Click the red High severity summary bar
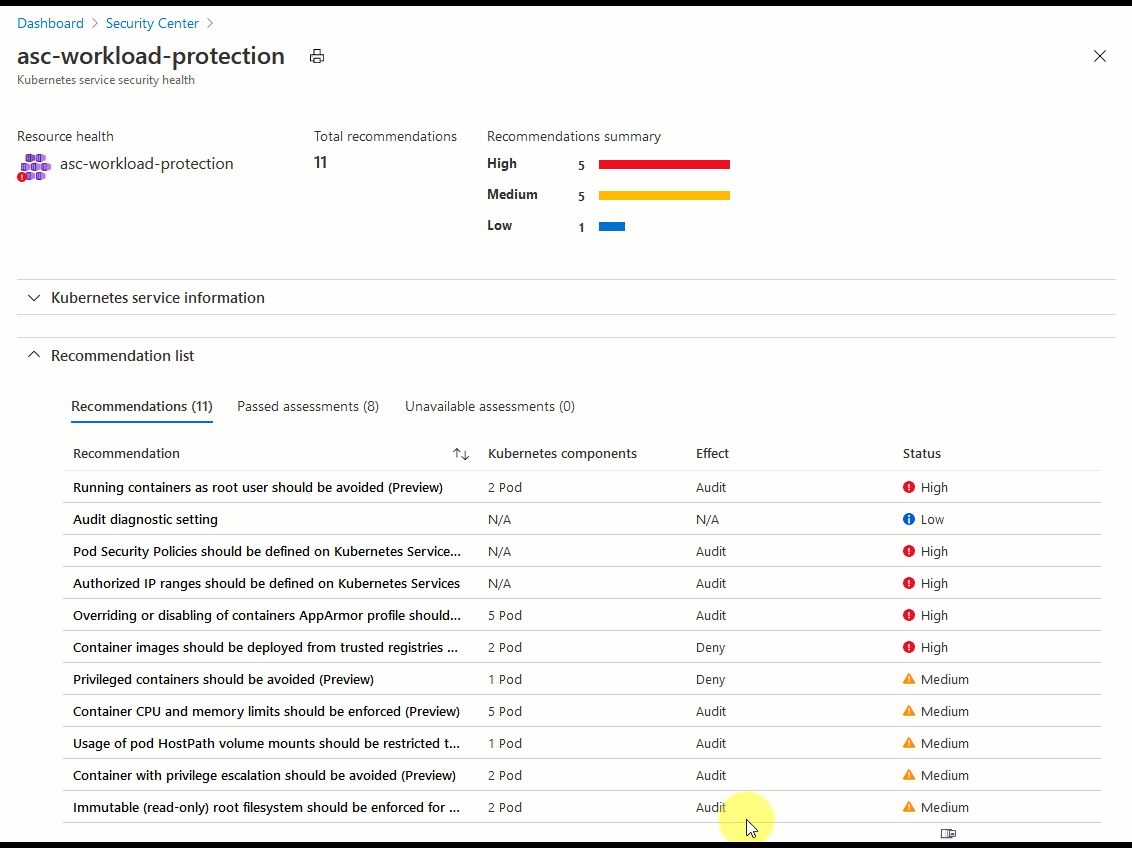The image size is (1132, 848). [663, 164]
